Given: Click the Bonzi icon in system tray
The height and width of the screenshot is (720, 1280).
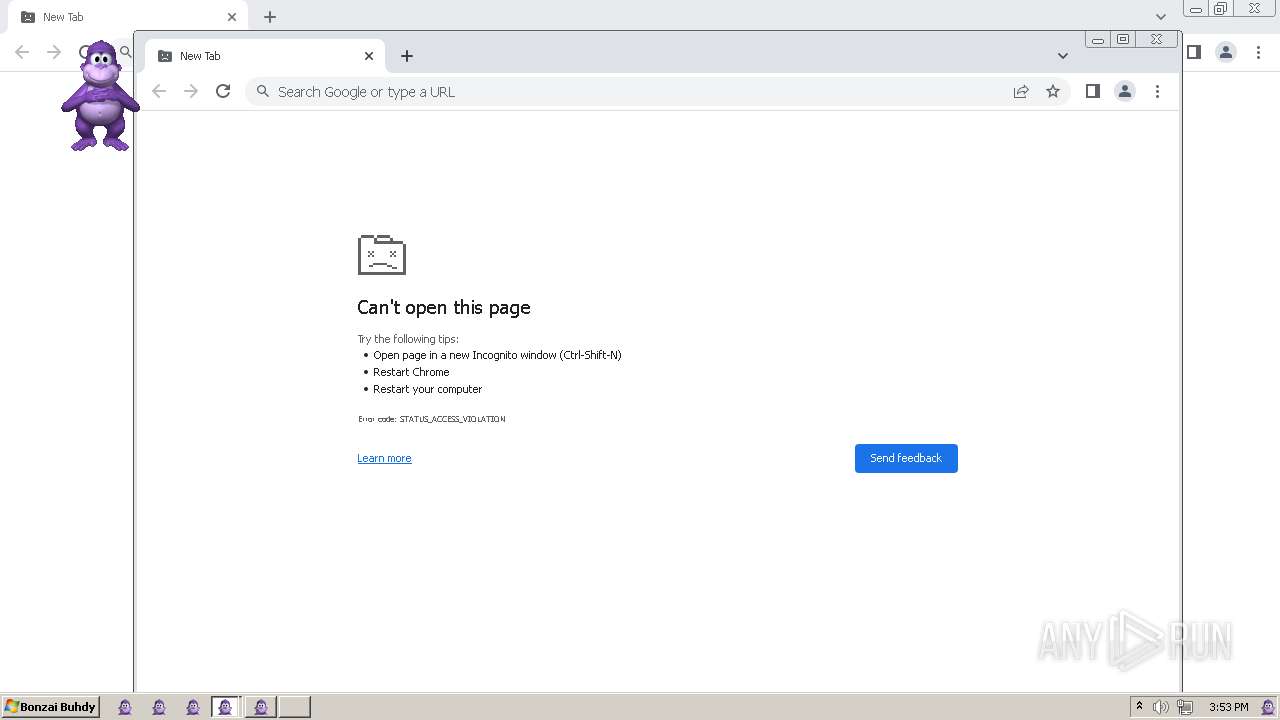Looking at the screenshot, I should click(x=1268, y=707).
